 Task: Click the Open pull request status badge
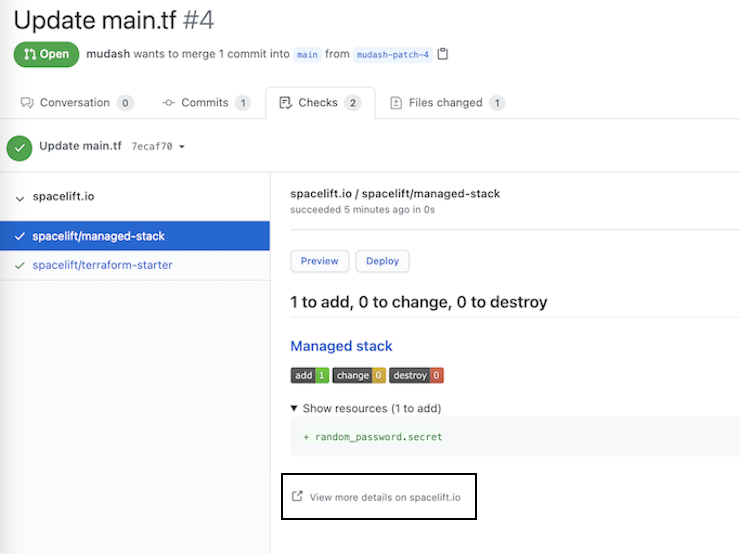pos(46,54)
